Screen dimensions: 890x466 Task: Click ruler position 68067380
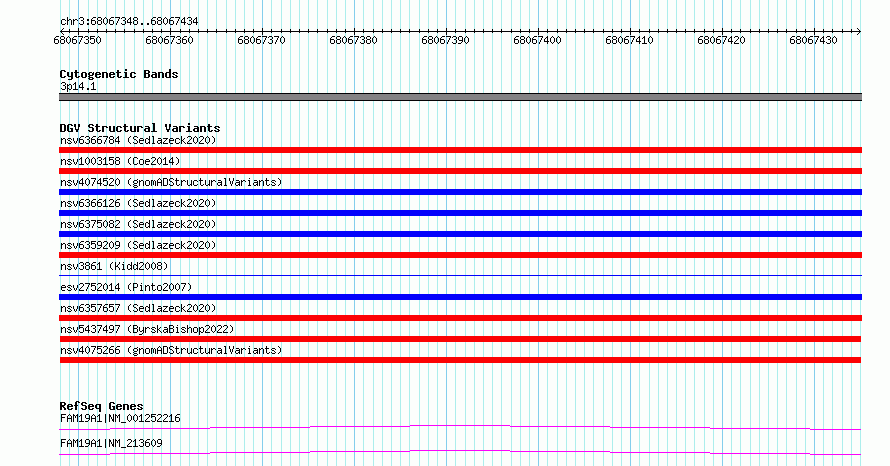(x=354, y=40)
